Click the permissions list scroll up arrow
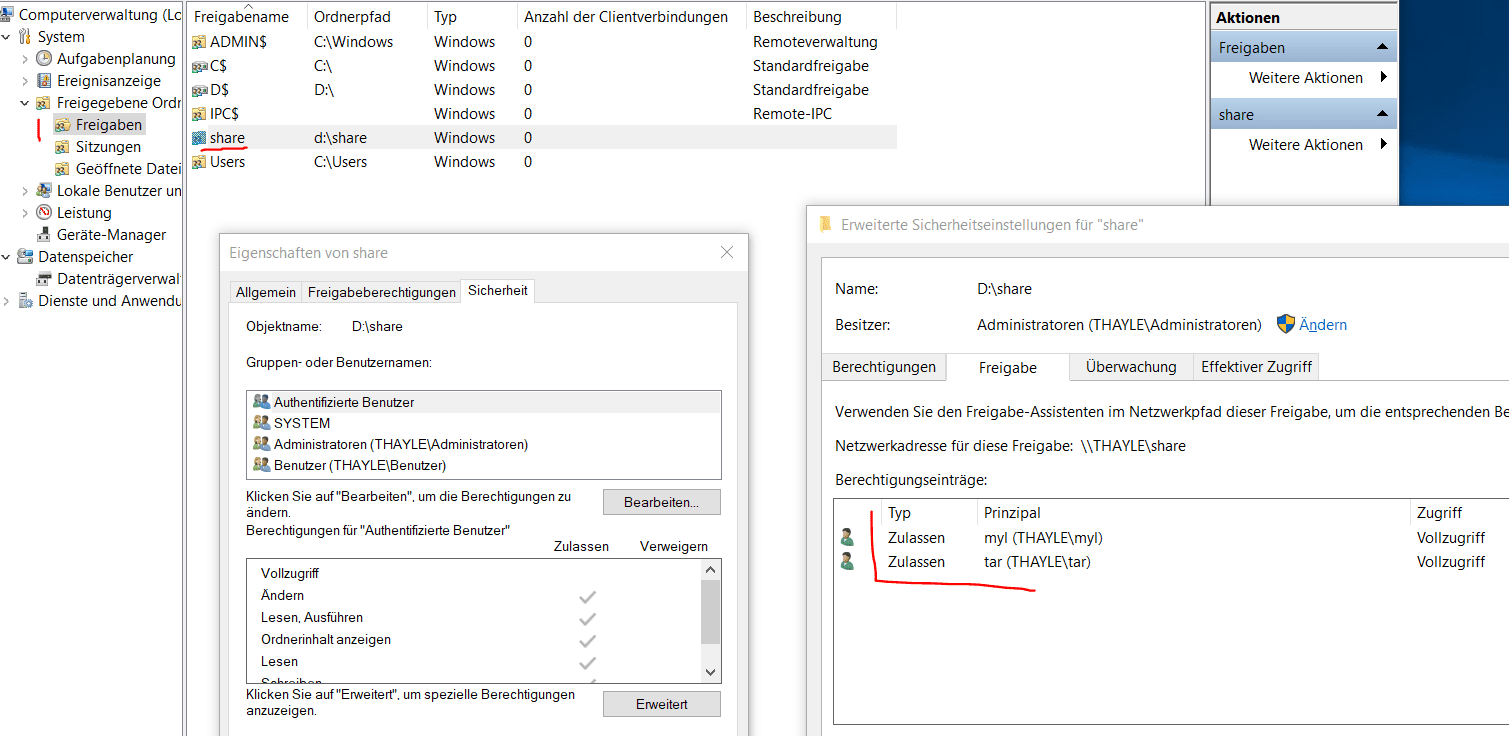 click(711, 569)
